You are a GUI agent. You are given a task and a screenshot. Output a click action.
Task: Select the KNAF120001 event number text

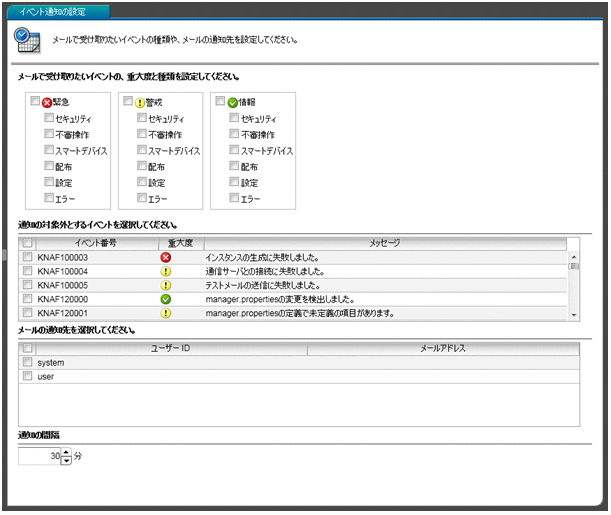(62, 313)
